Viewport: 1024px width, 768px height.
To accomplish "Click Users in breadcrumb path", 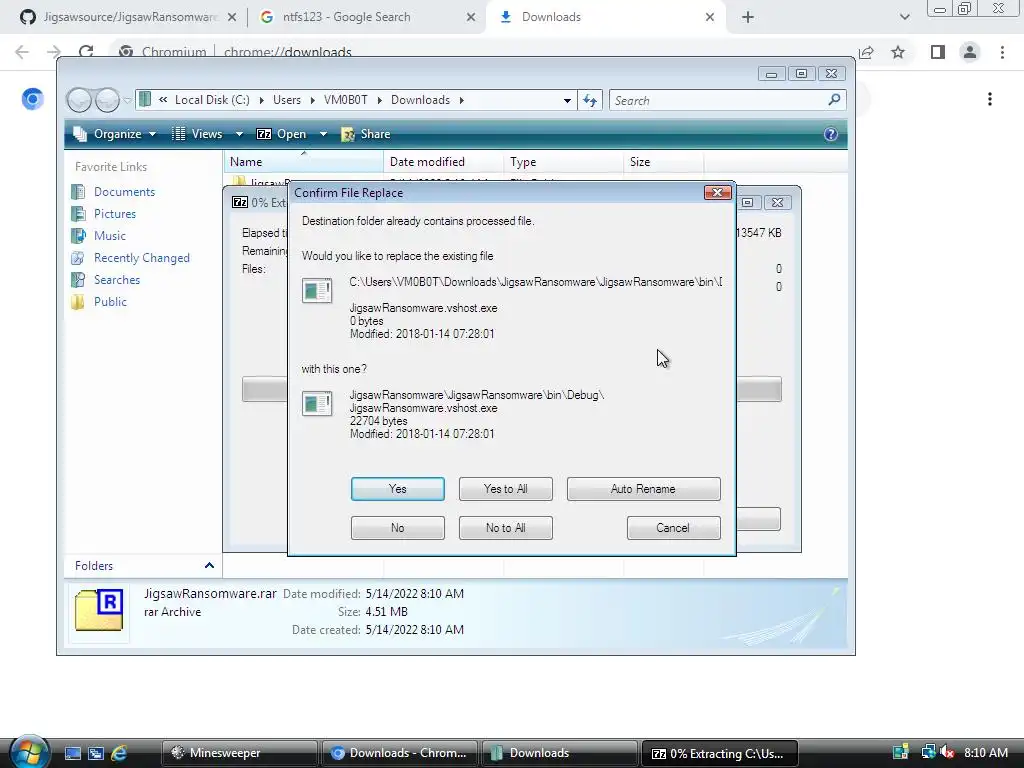I will [287, 100].
